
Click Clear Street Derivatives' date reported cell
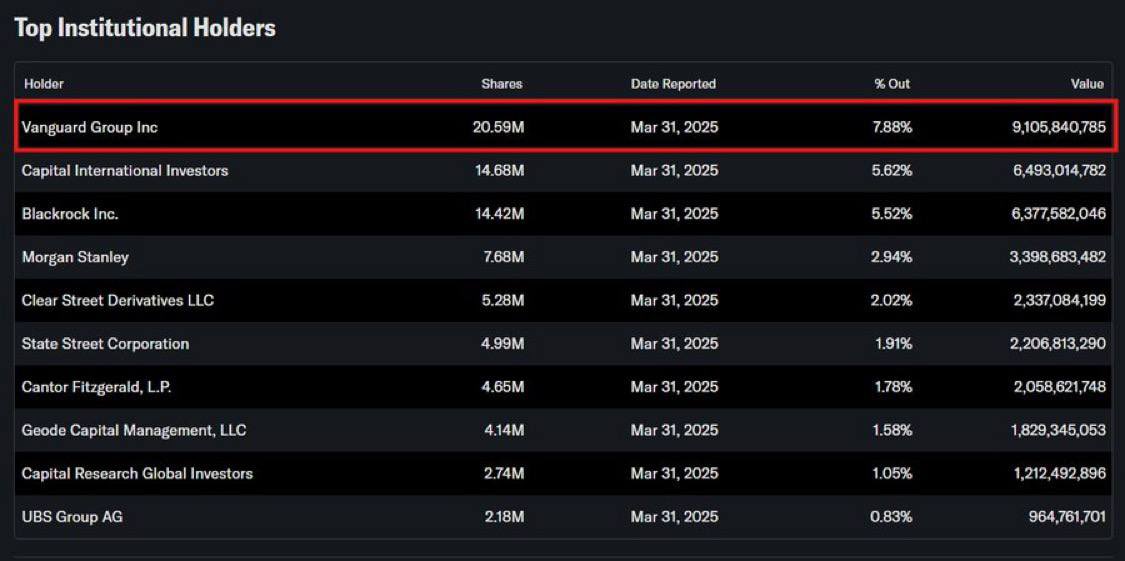coord(674,301)
